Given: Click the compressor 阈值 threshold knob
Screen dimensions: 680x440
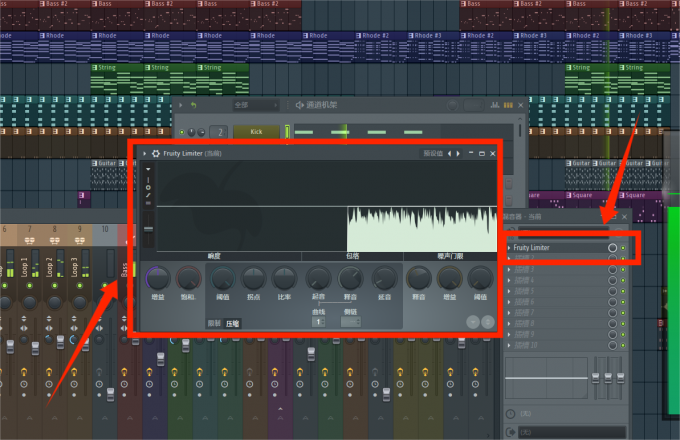Looking at the screenshot, I should 222,278.
